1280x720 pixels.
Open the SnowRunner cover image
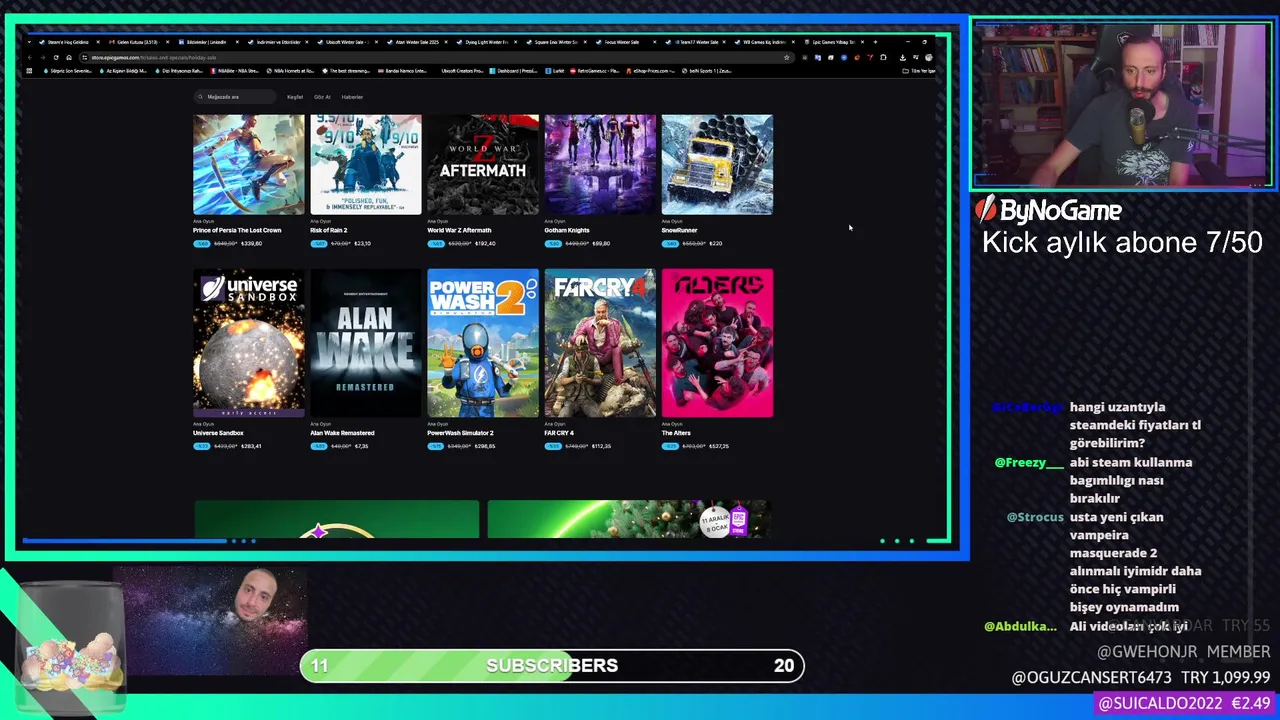click(x=717, y=164)
